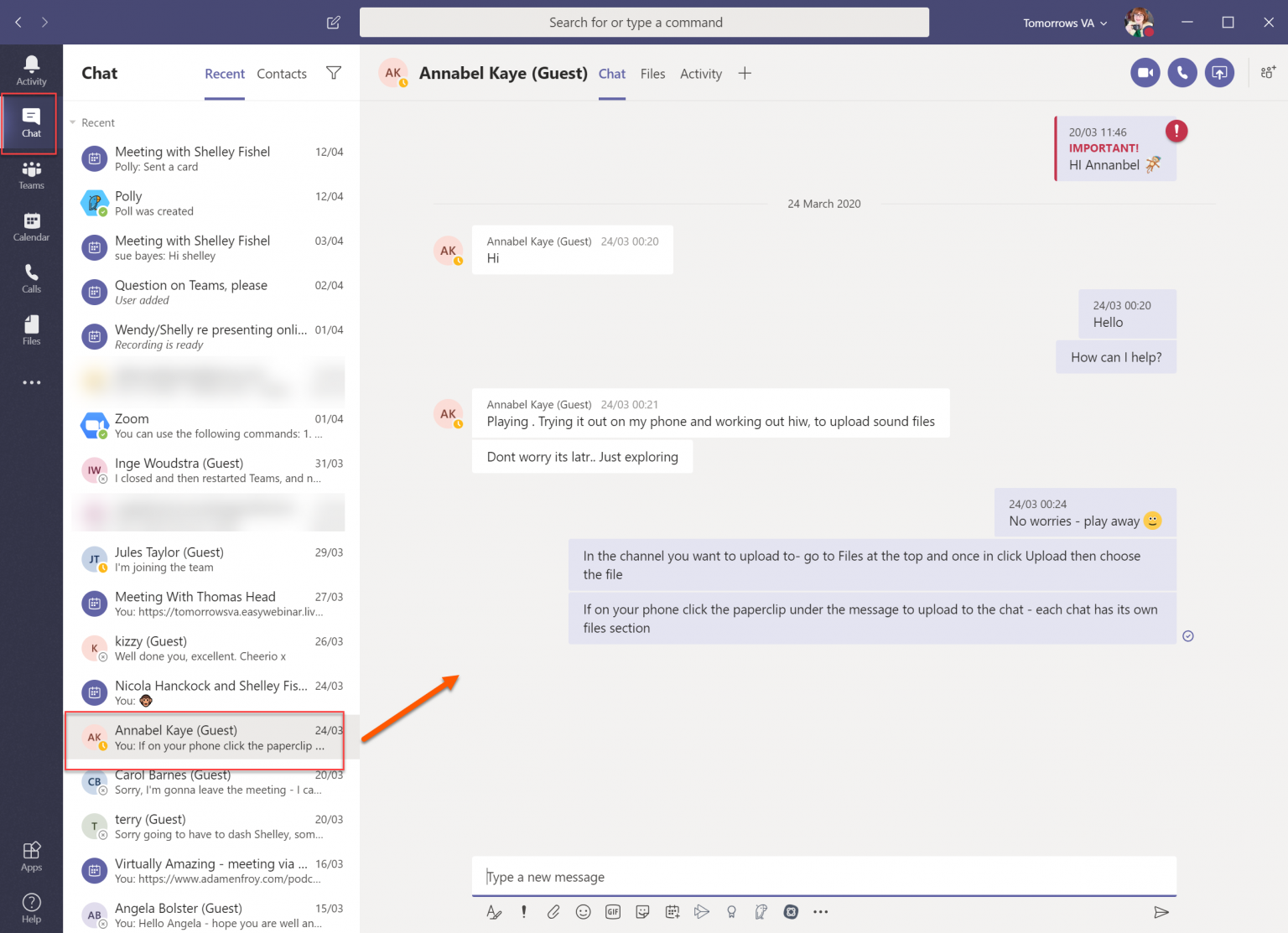Open the sticker picker
The height and width of the screenshot is (933, 1288).
(642, 911)
